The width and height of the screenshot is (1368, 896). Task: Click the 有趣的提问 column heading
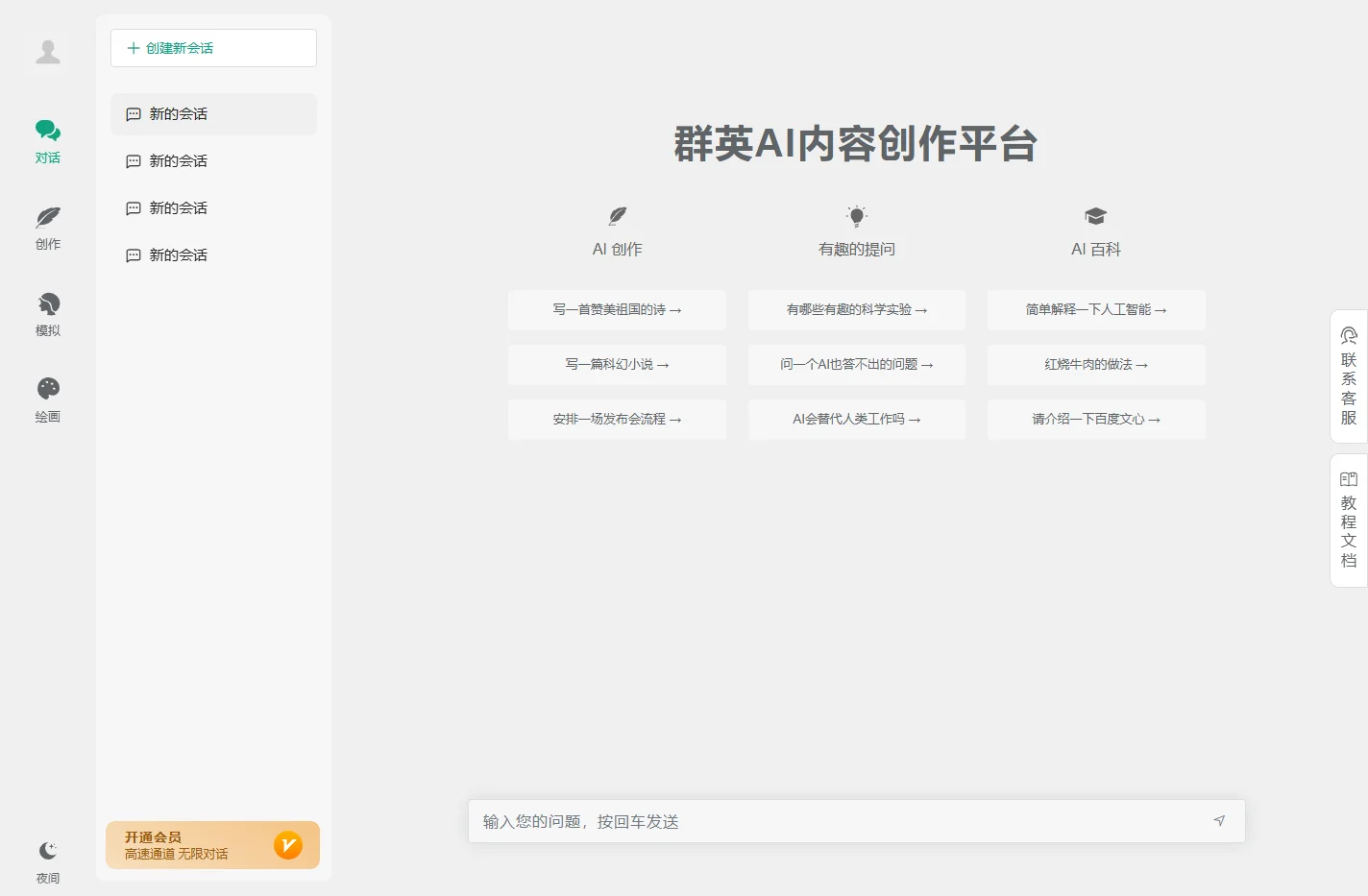click(x=857, y=250)
